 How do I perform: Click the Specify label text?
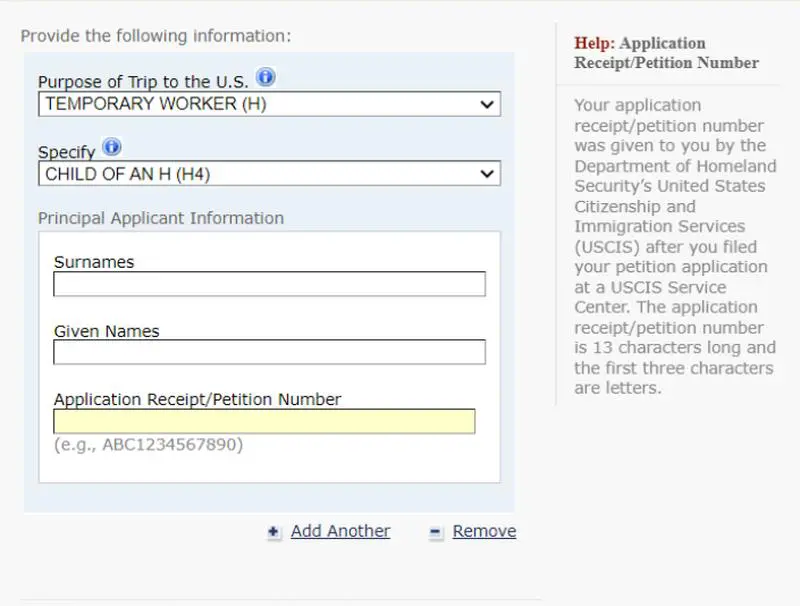(x=66, y=152)
